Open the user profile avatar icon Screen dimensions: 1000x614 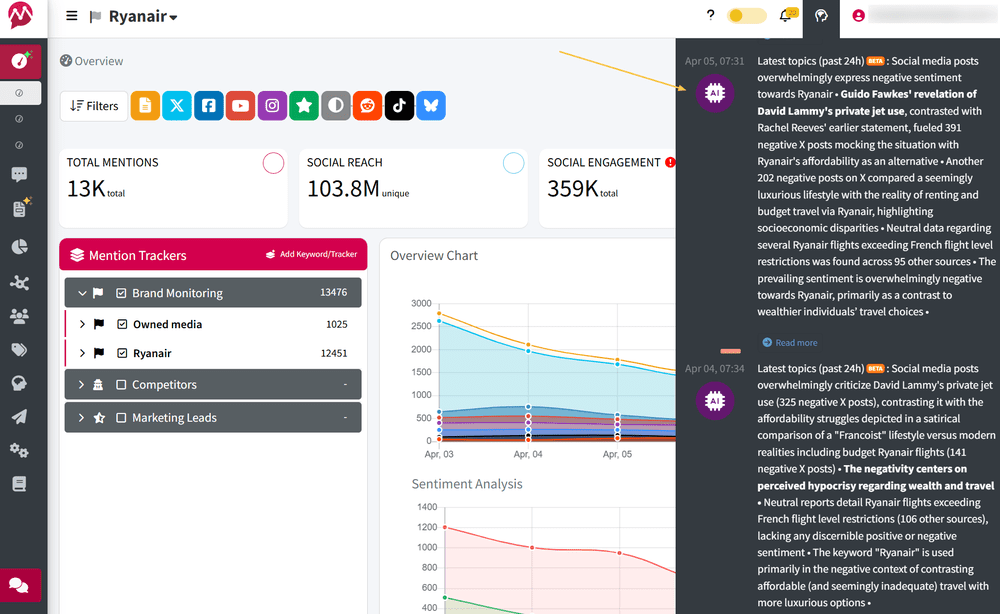[x=858, y=16]
